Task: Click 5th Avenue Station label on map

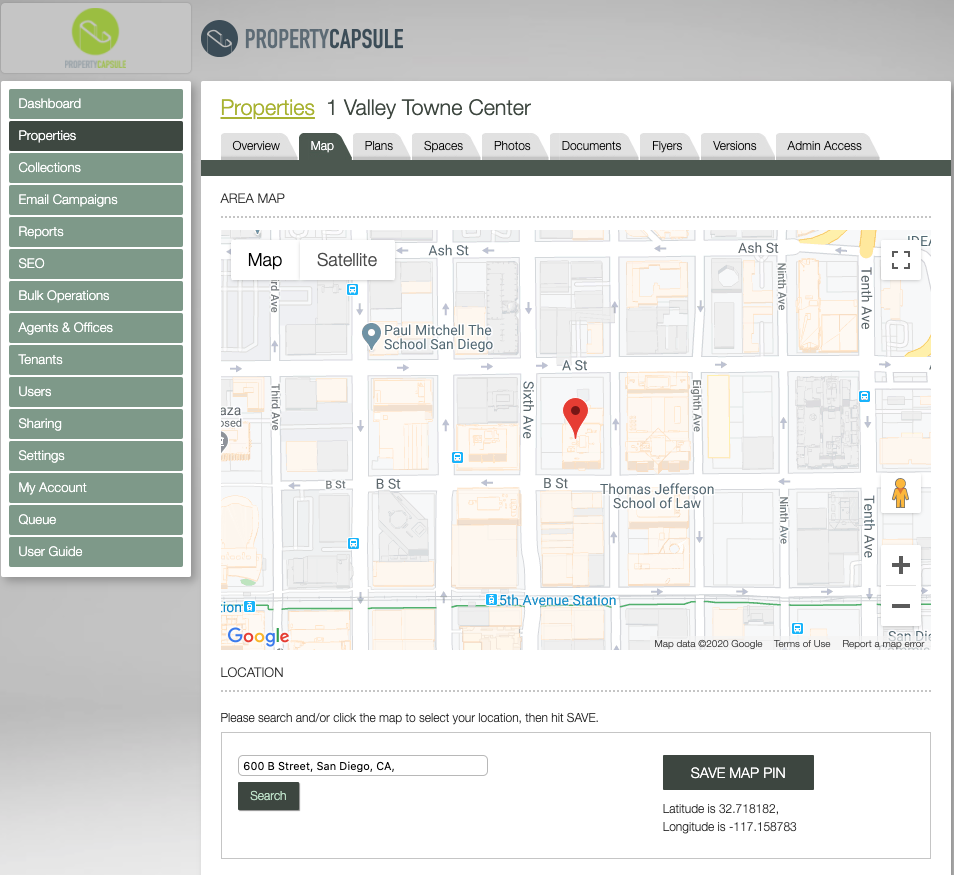Action: click(557, 601)
